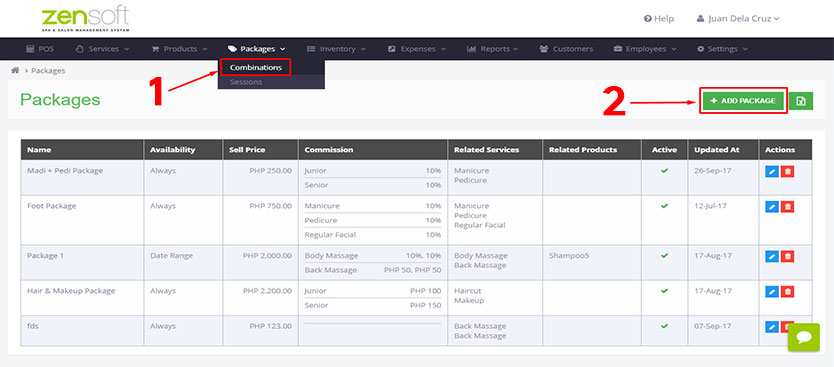This screenshot has width=834, height=367.
Task: Click 'PHP 123.00' sell price
Action: coord(270,326)
